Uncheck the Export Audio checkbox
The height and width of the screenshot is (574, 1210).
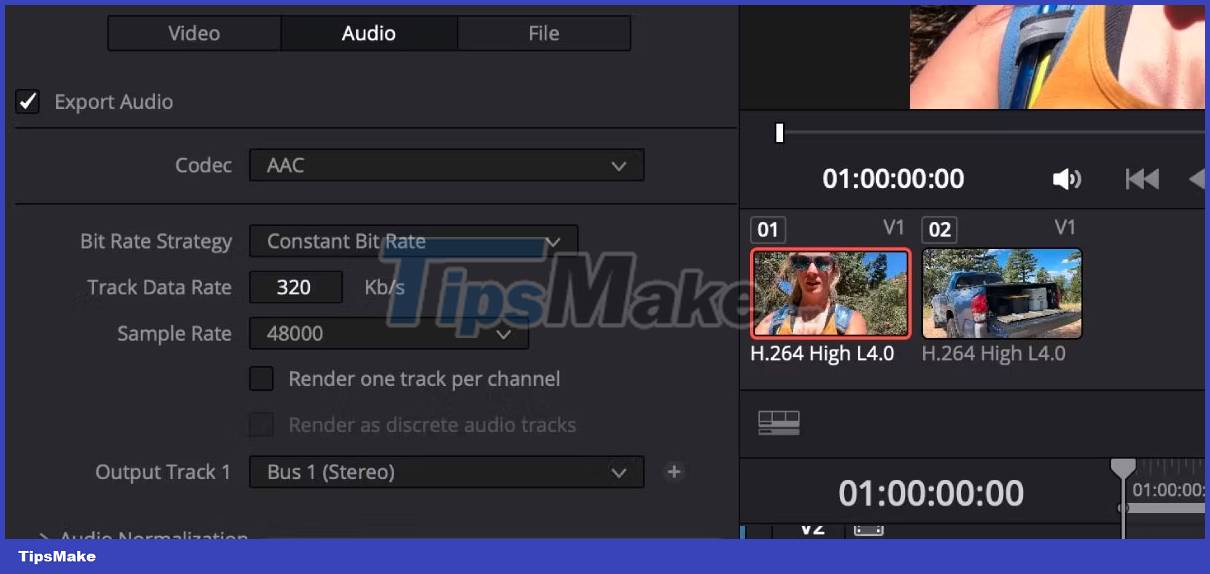pyautogui.click(x=27, y=101)
